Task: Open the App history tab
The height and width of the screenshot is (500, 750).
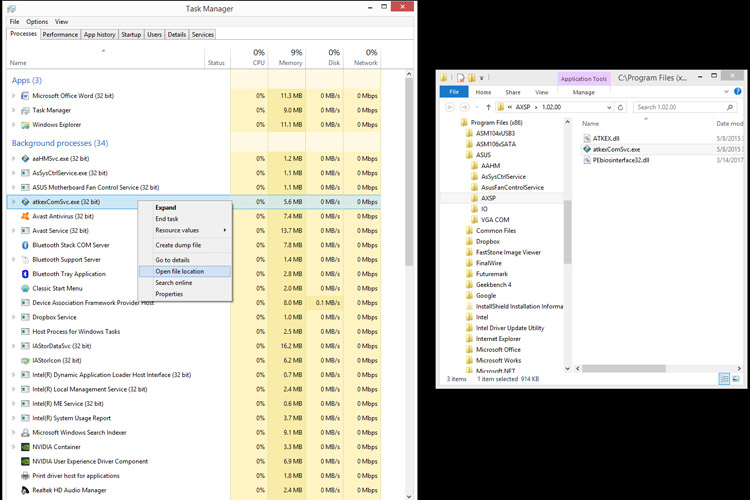Action: point(99,34)
